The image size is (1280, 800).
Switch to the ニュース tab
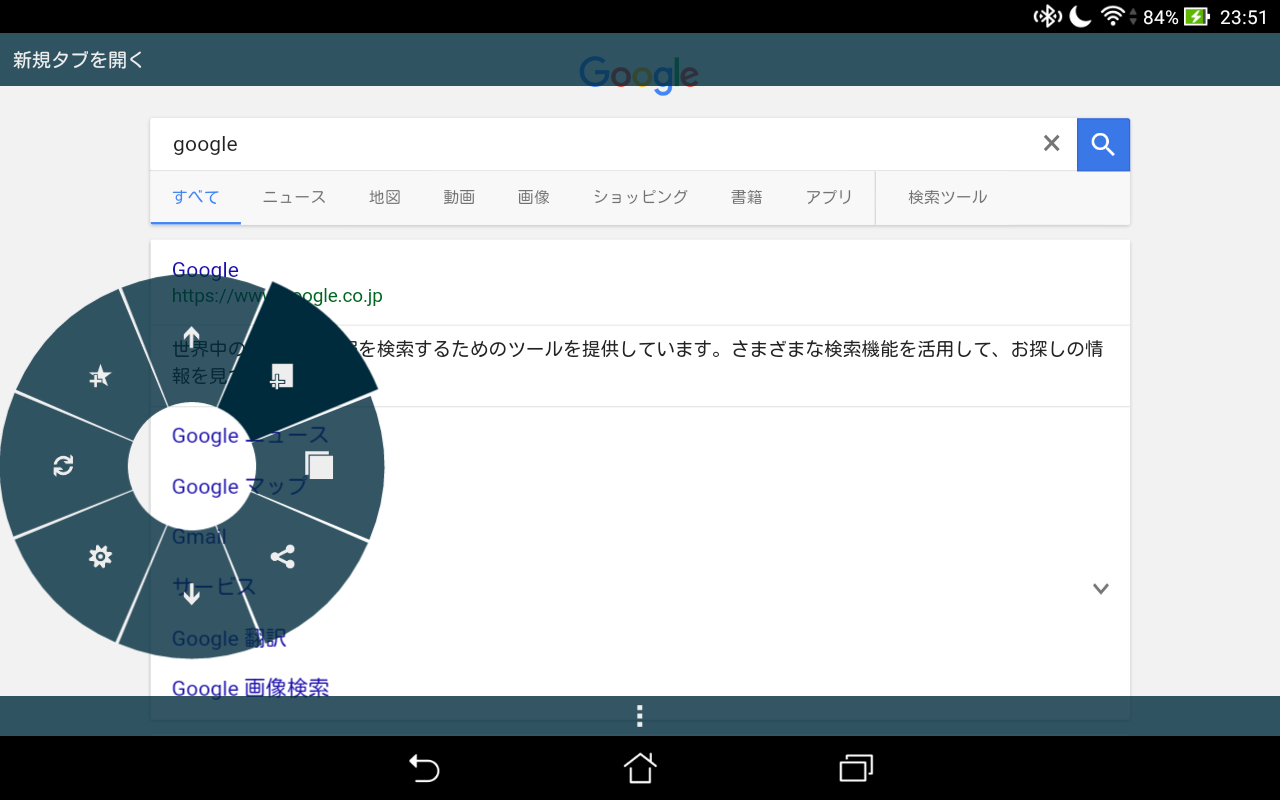tap(294, 197)
